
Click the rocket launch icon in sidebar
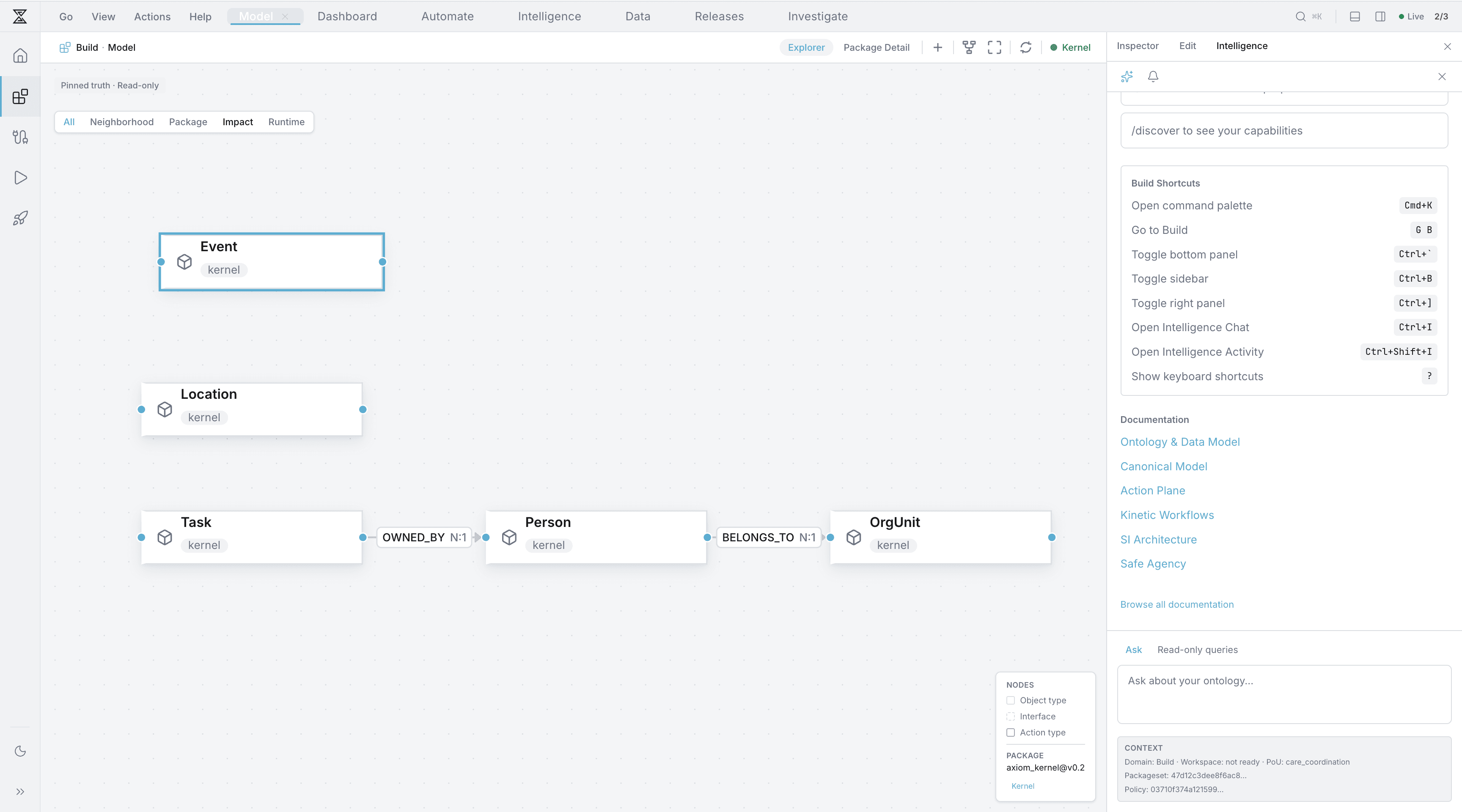coord(20,218)
